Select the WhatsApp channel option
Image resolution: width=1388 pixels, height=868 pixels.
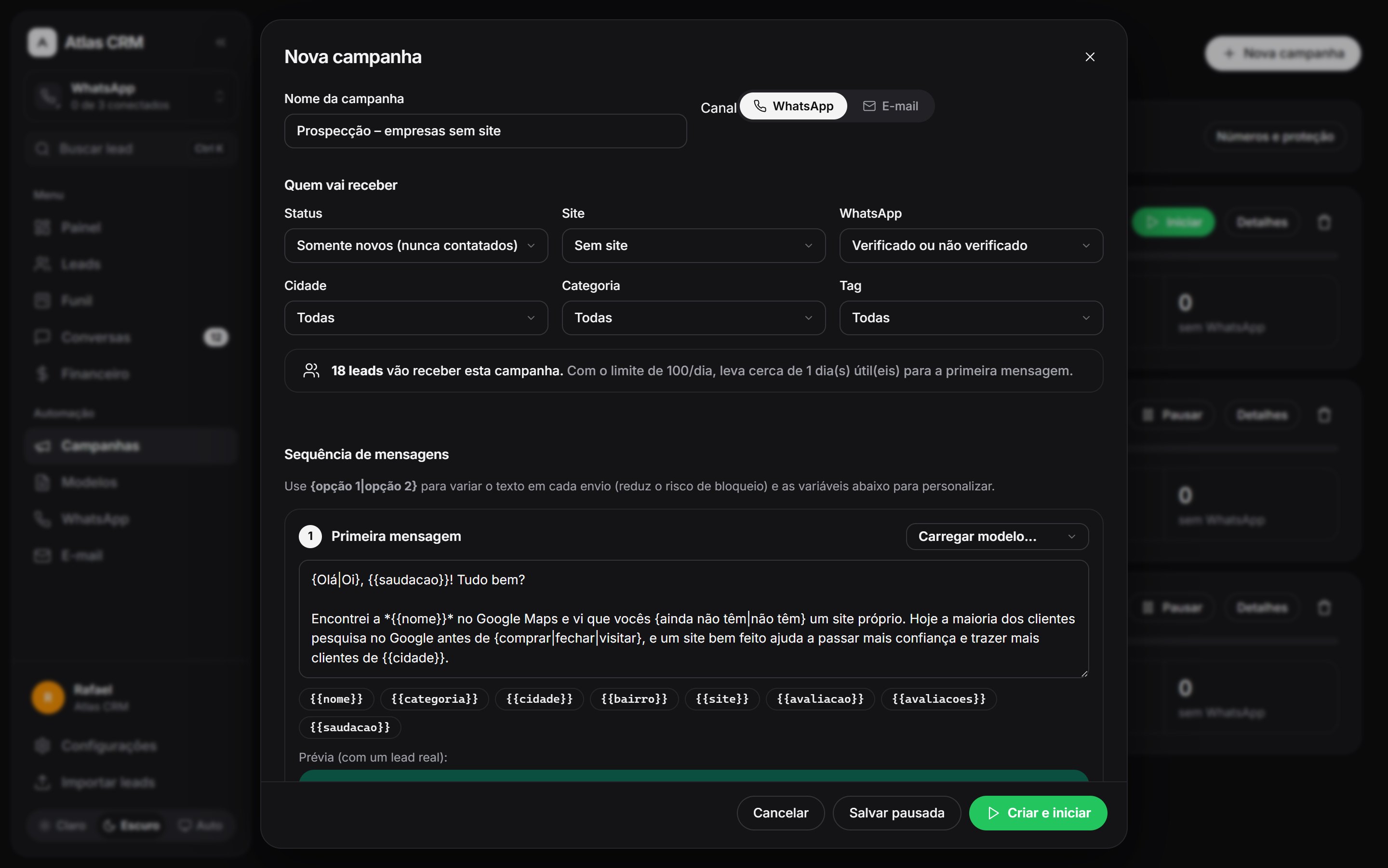(793, 106)
